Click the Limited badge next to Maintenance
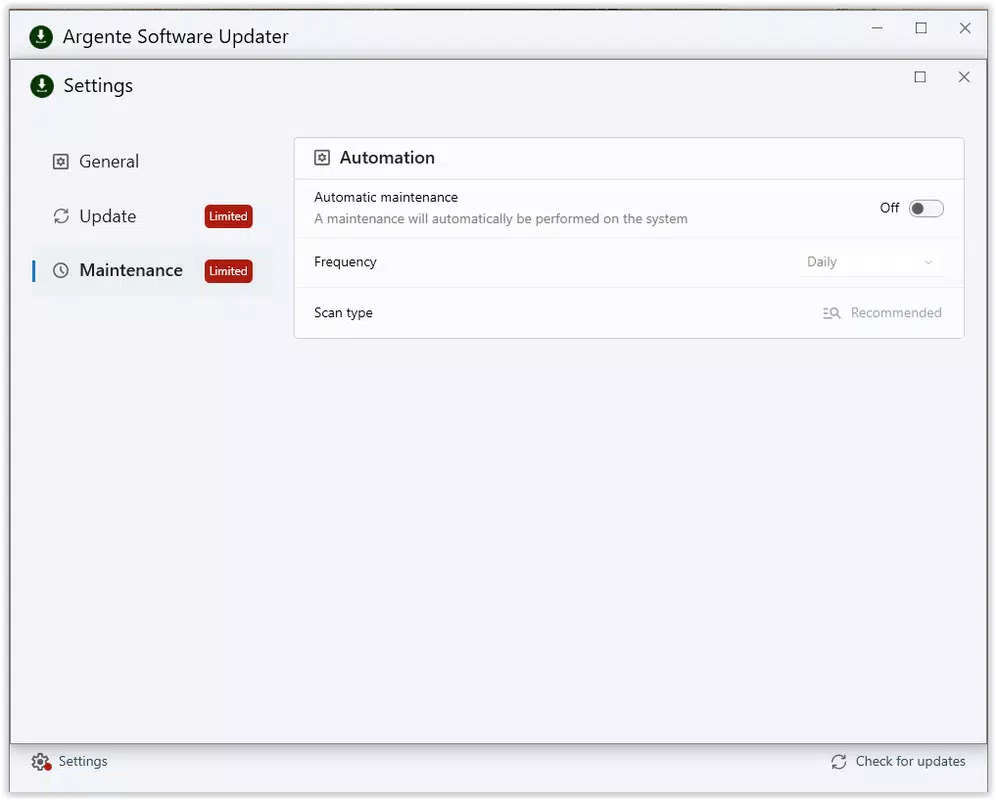The image size is (996, 800). [228, 271]
